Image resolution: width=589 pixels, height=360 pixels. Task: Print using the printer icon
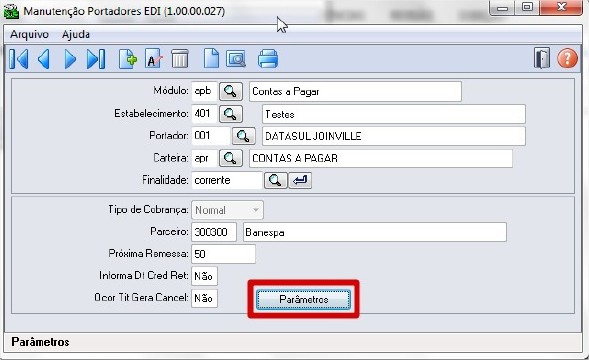tap(268, 59)
